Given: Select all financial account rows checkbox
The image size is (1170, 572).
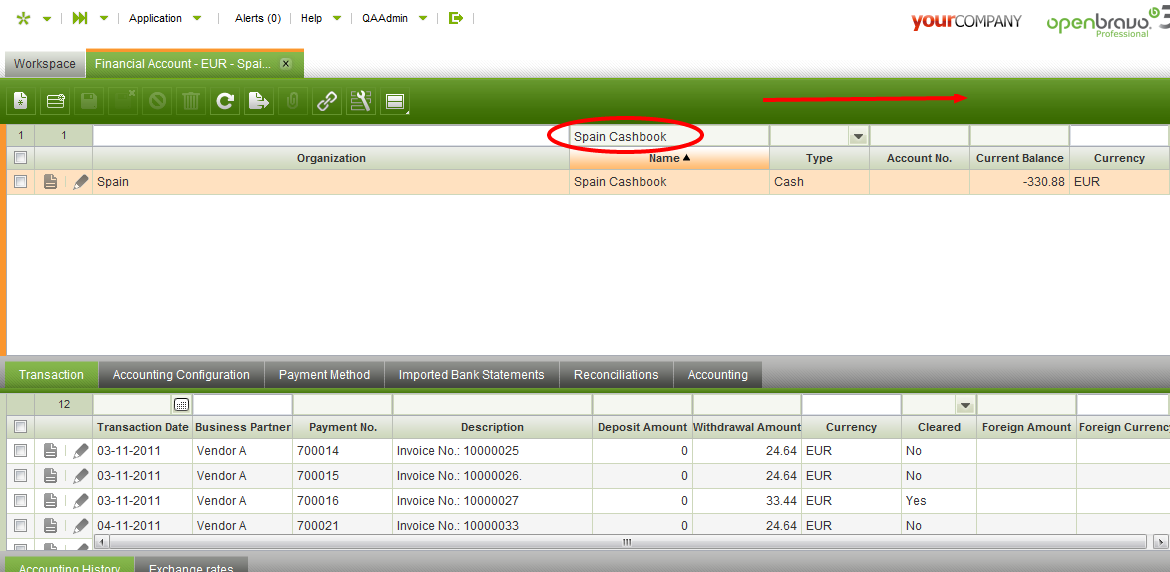Looking at the screenshot, I should [21, 158].
